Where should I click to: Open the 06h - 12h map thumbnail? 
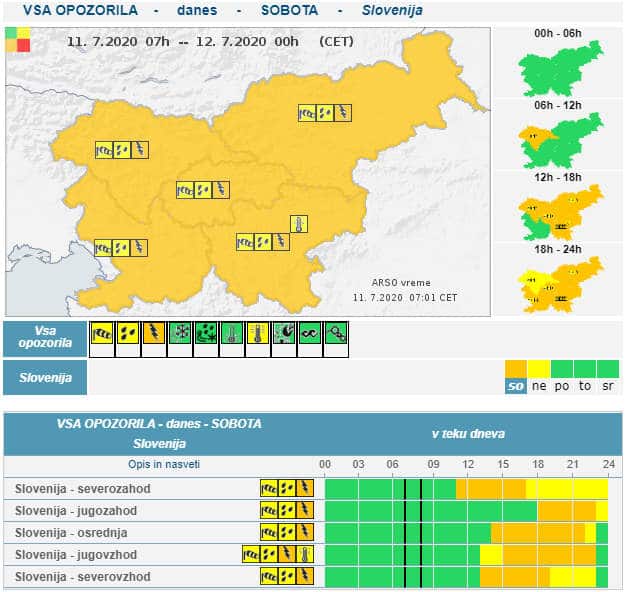[x=560, y=140]
